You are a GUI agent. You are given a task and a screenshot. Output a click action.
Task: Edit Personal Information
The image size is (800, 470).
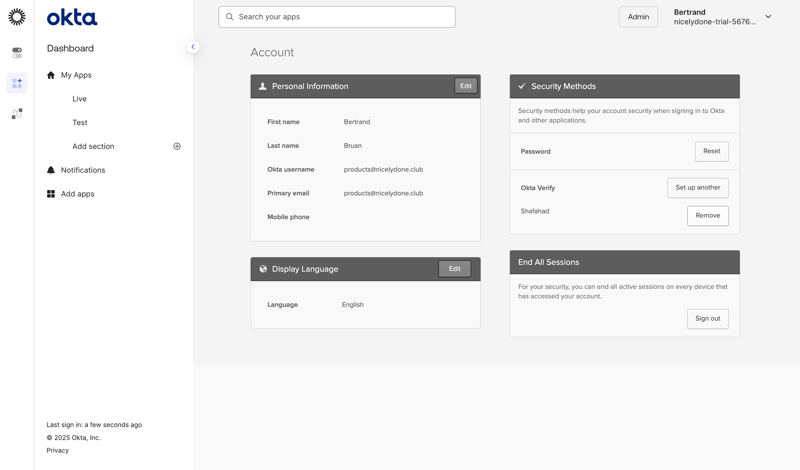pyautogui.click(x=466, y=86)
